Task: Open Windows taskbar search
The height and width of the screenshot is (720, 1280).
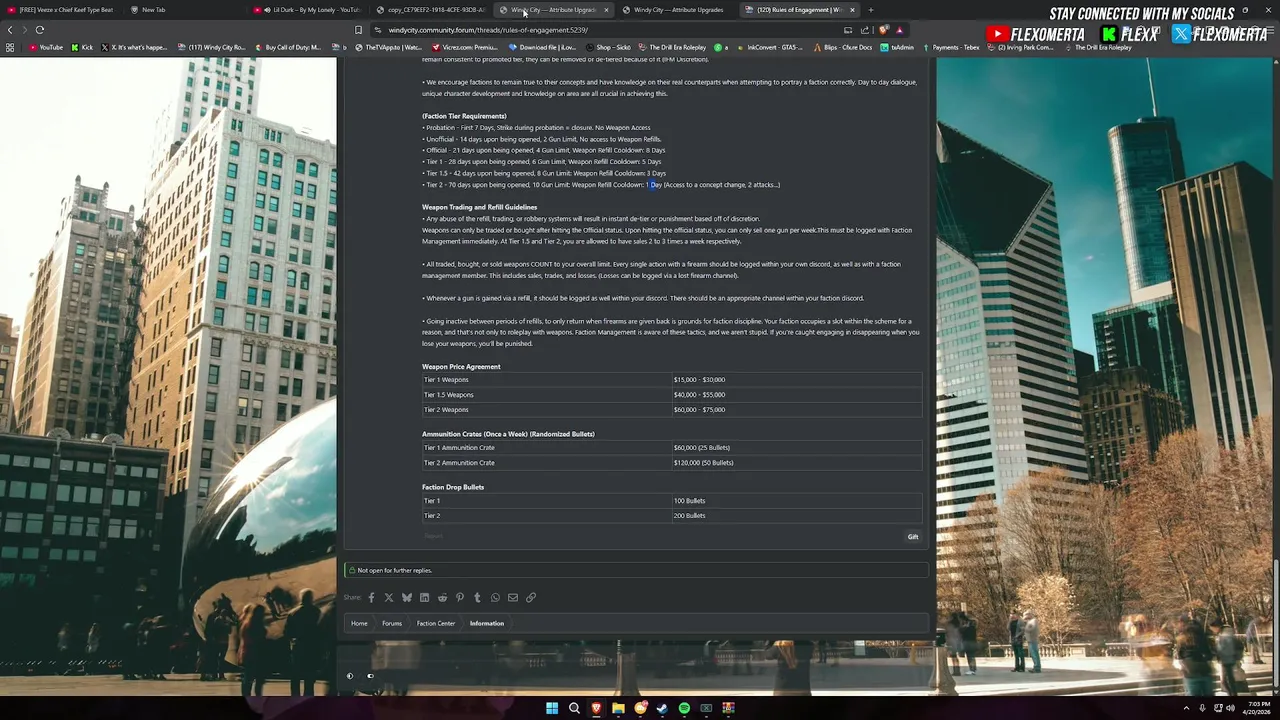Action: (574, 708)
